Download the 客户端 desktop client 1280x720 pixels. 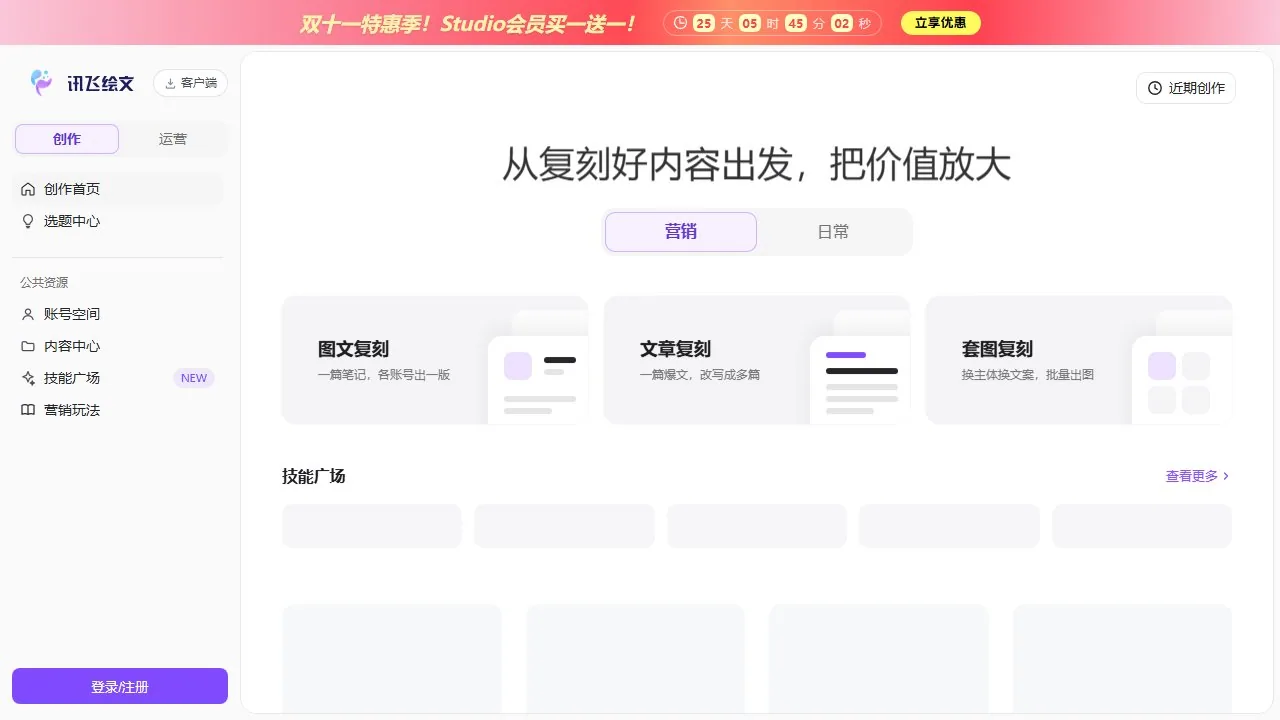pos(190,83)
